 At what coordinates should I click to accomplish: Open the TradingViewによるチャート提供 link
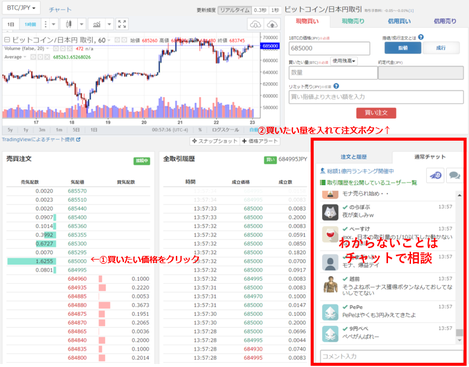click(41, 139)
